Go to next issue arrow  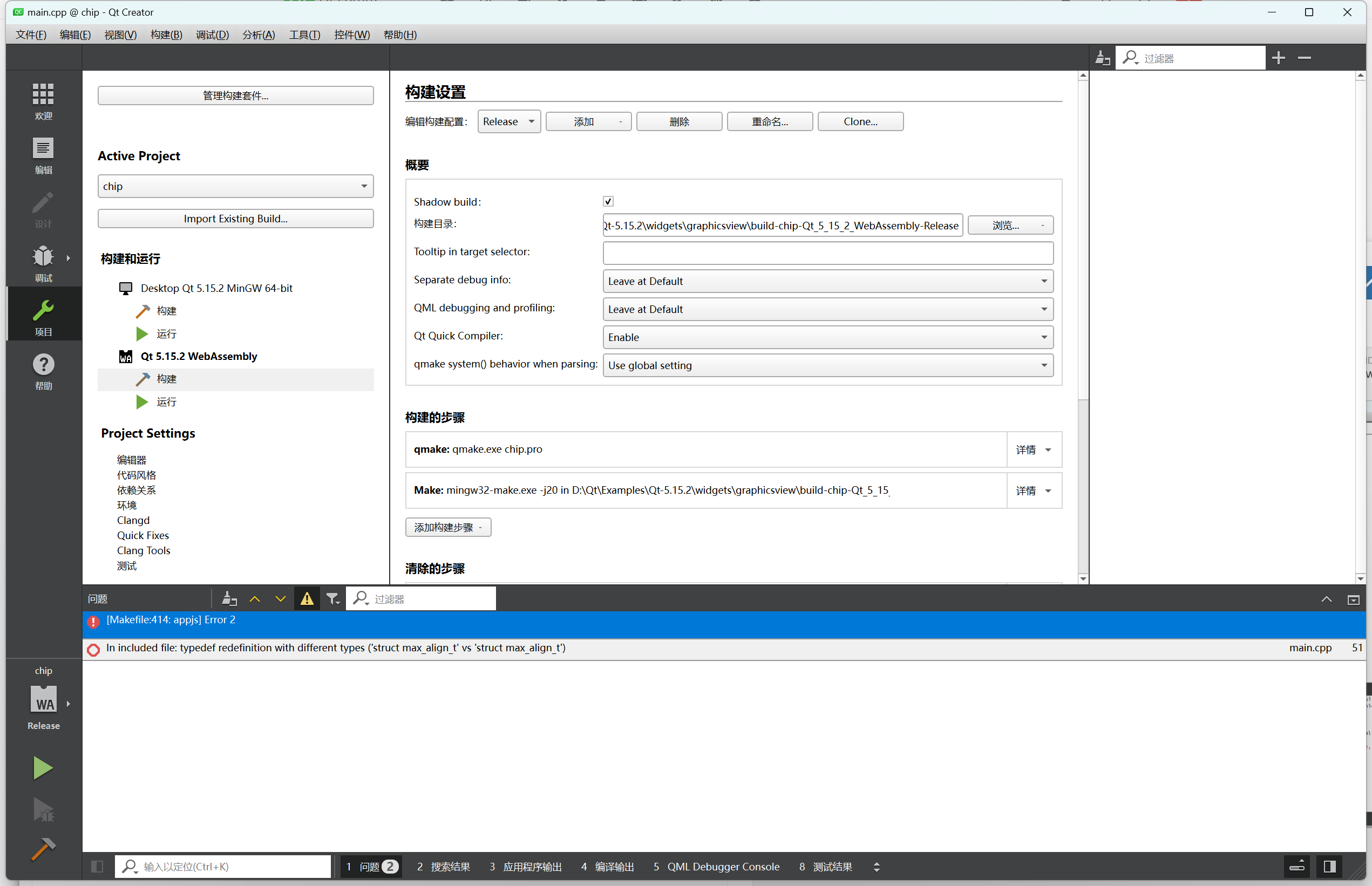point(280,599)
